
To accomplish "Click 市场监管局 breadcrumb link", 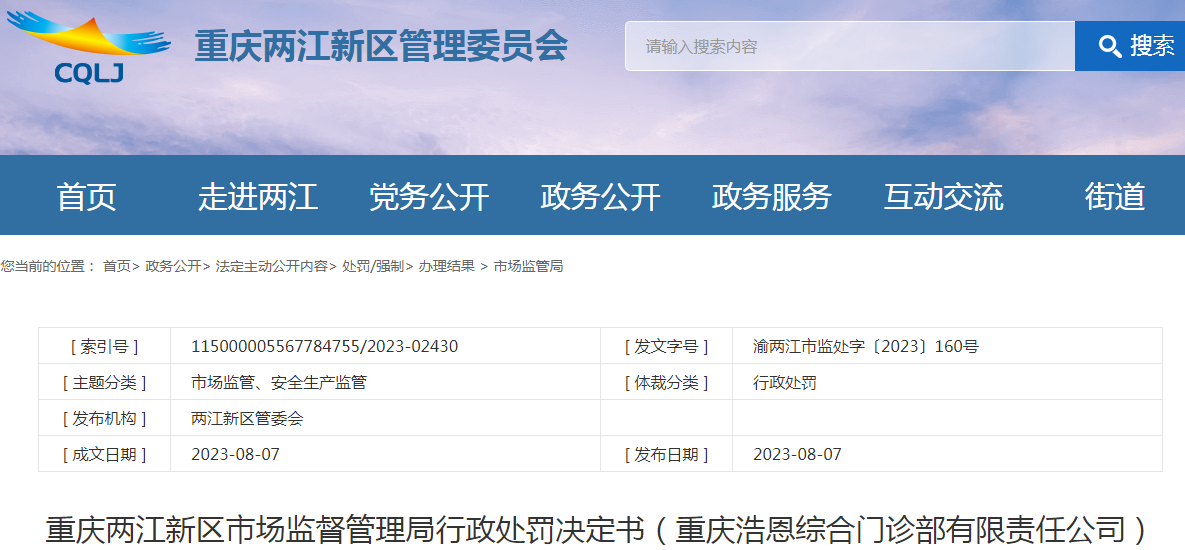I will point(528,266).
